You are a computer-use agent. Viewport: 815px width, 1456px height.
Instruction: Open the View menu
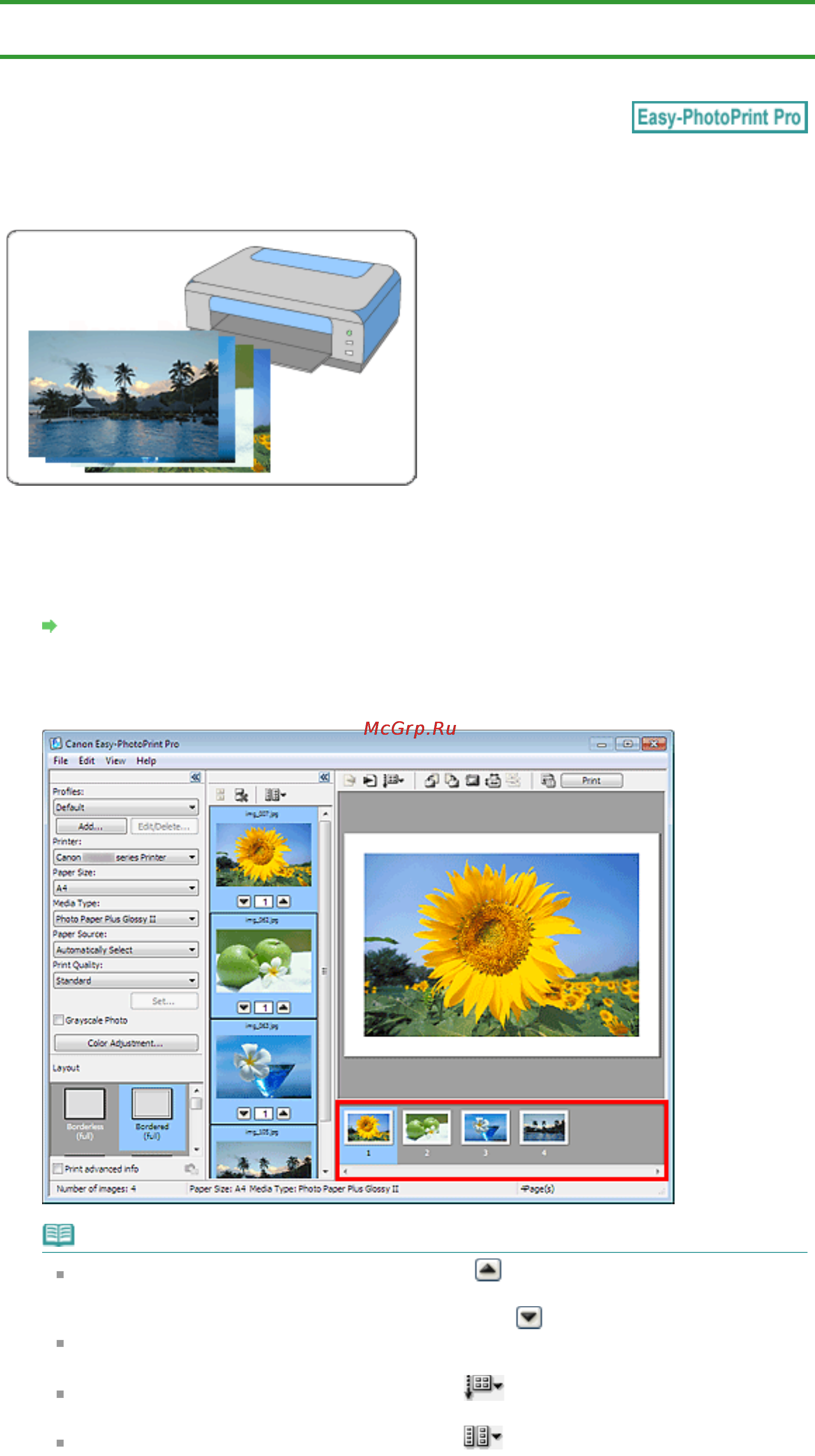tap(115, 761)
